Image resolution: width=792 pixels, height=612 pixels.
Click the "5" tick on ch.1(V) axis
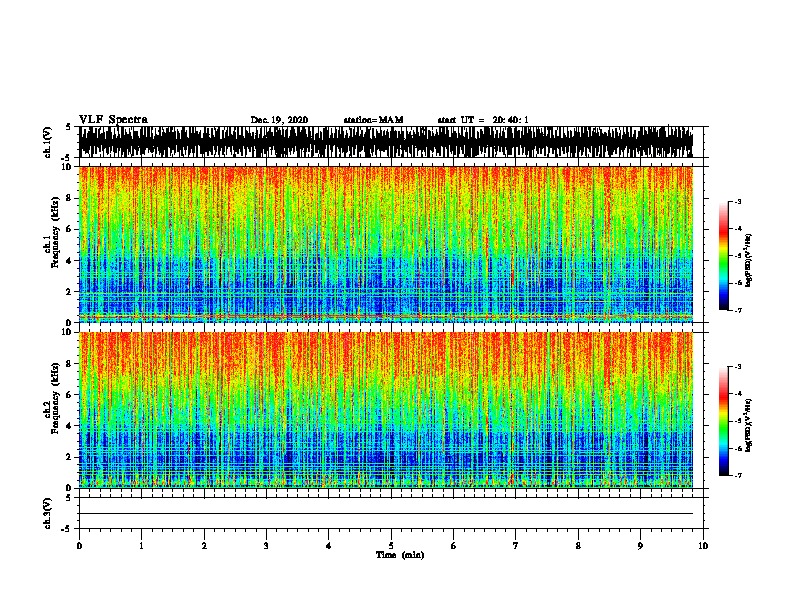click(69, 127)
